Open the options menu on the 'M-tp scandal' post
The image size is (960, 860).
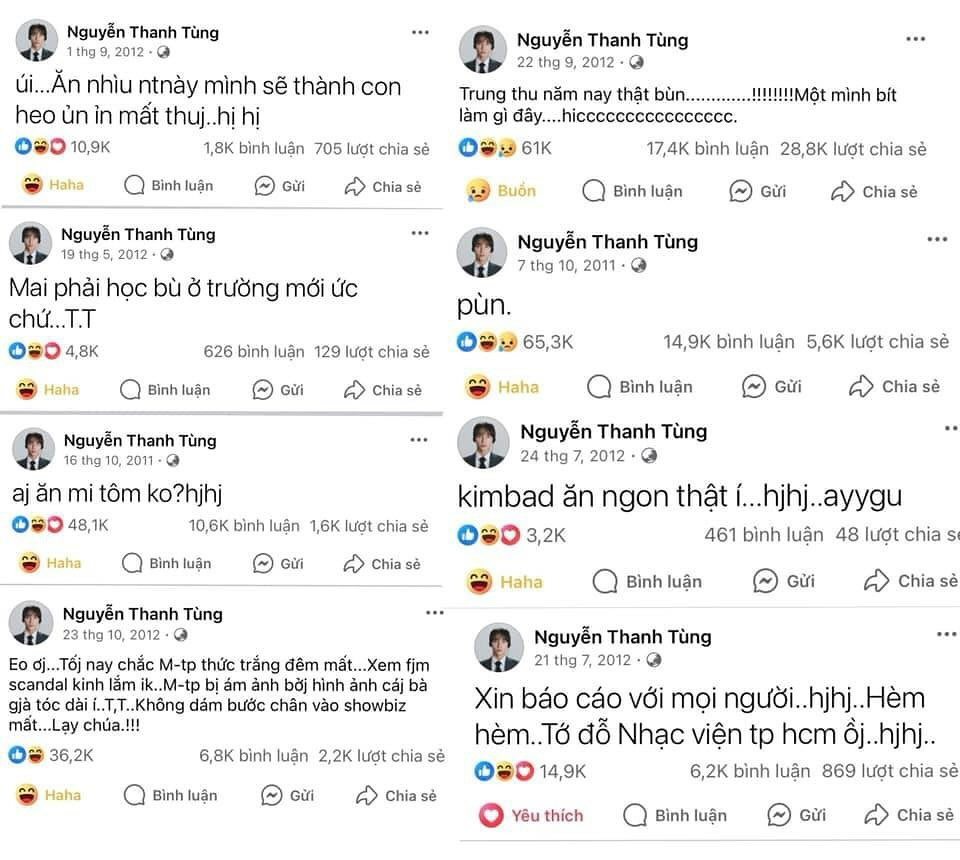click(x=434, y=613)
